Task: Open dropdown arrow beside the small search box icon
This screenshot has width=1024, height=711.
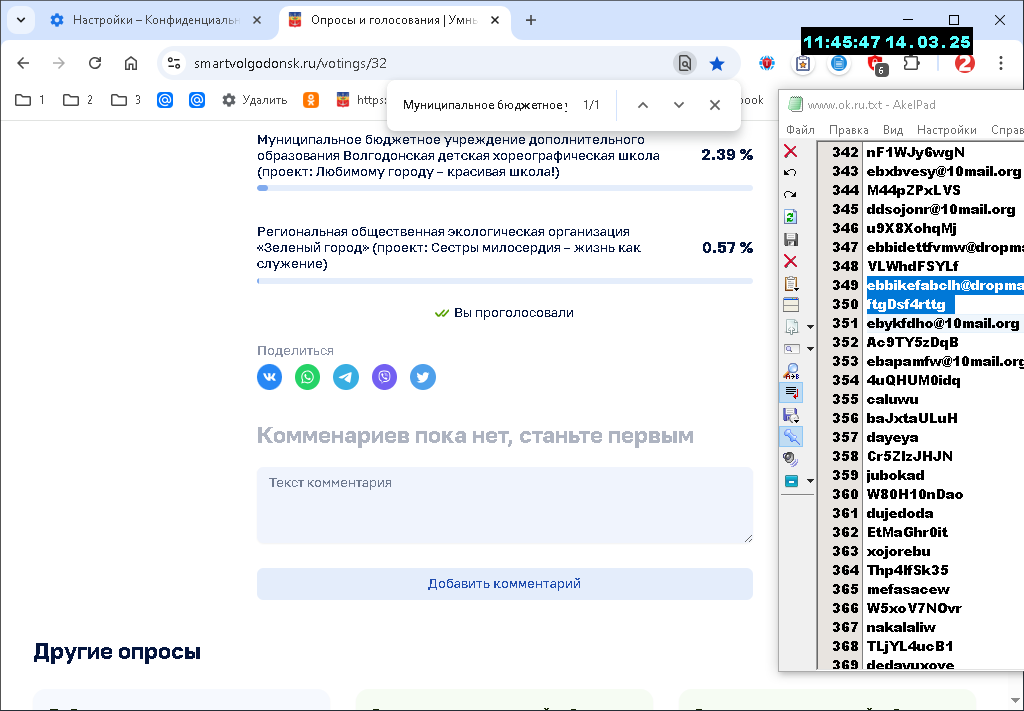Action: click(810, 349)
